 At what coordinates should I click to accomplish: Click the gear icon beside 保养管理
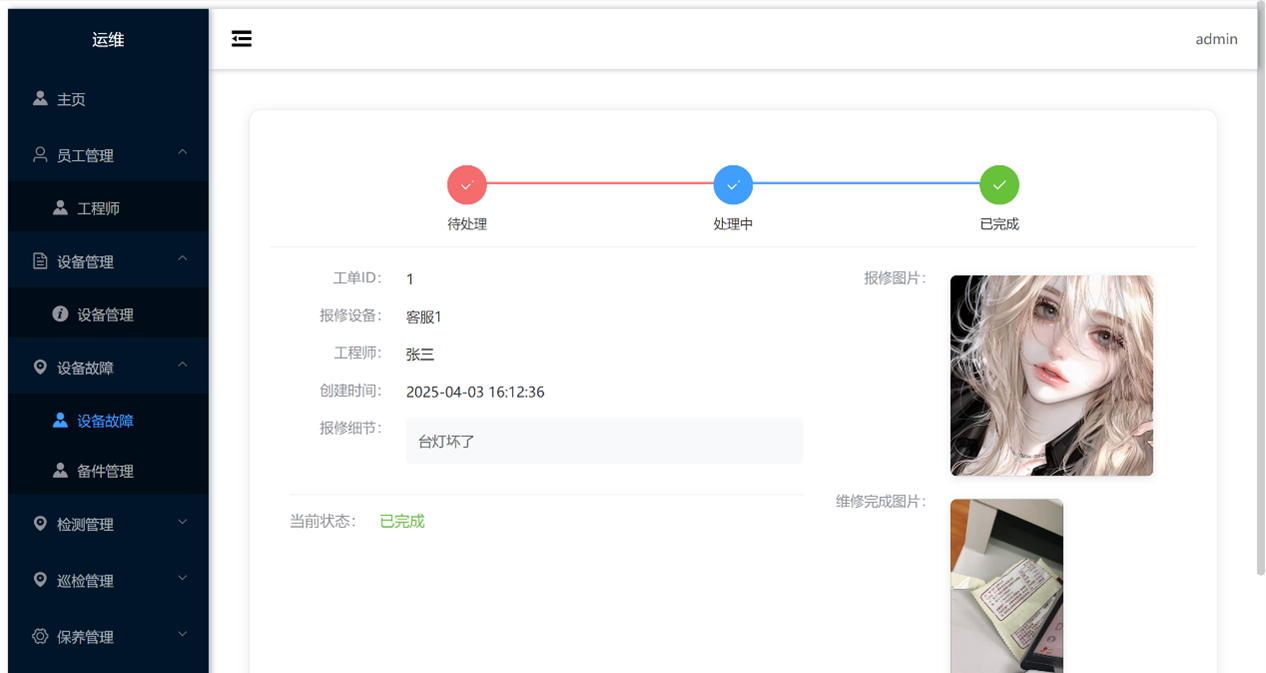click(40, 636)
